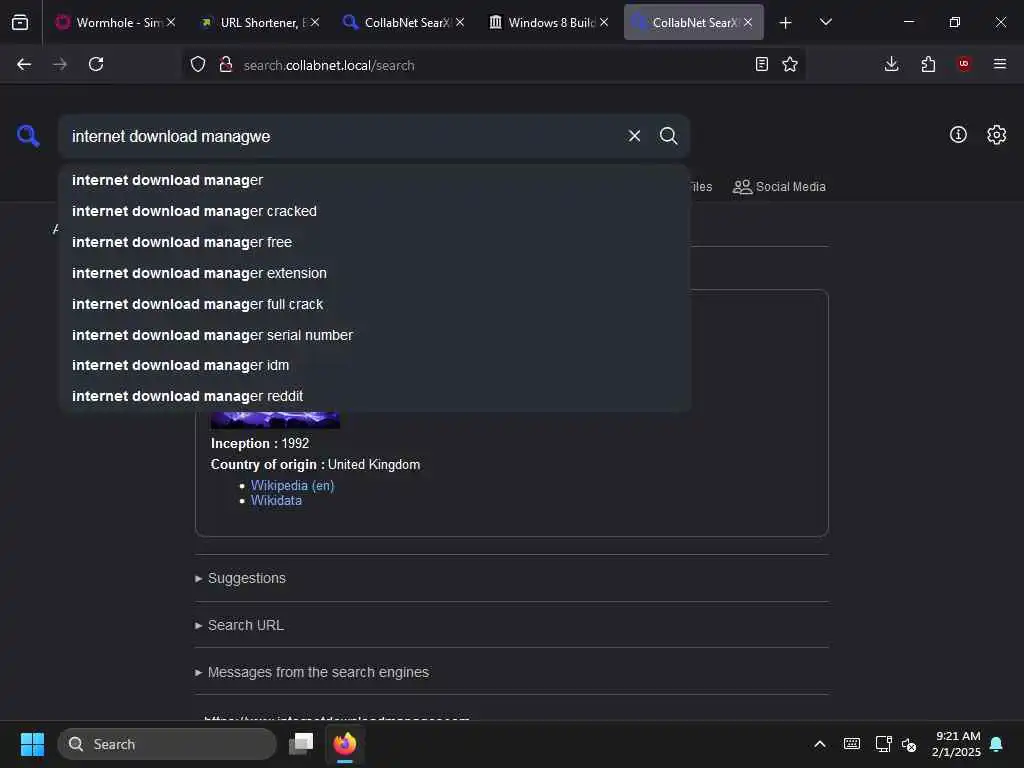The height and width of the screenshot is (768, 1024).
Task: Click the muted volume tray icon
Action: coord(908,744)
